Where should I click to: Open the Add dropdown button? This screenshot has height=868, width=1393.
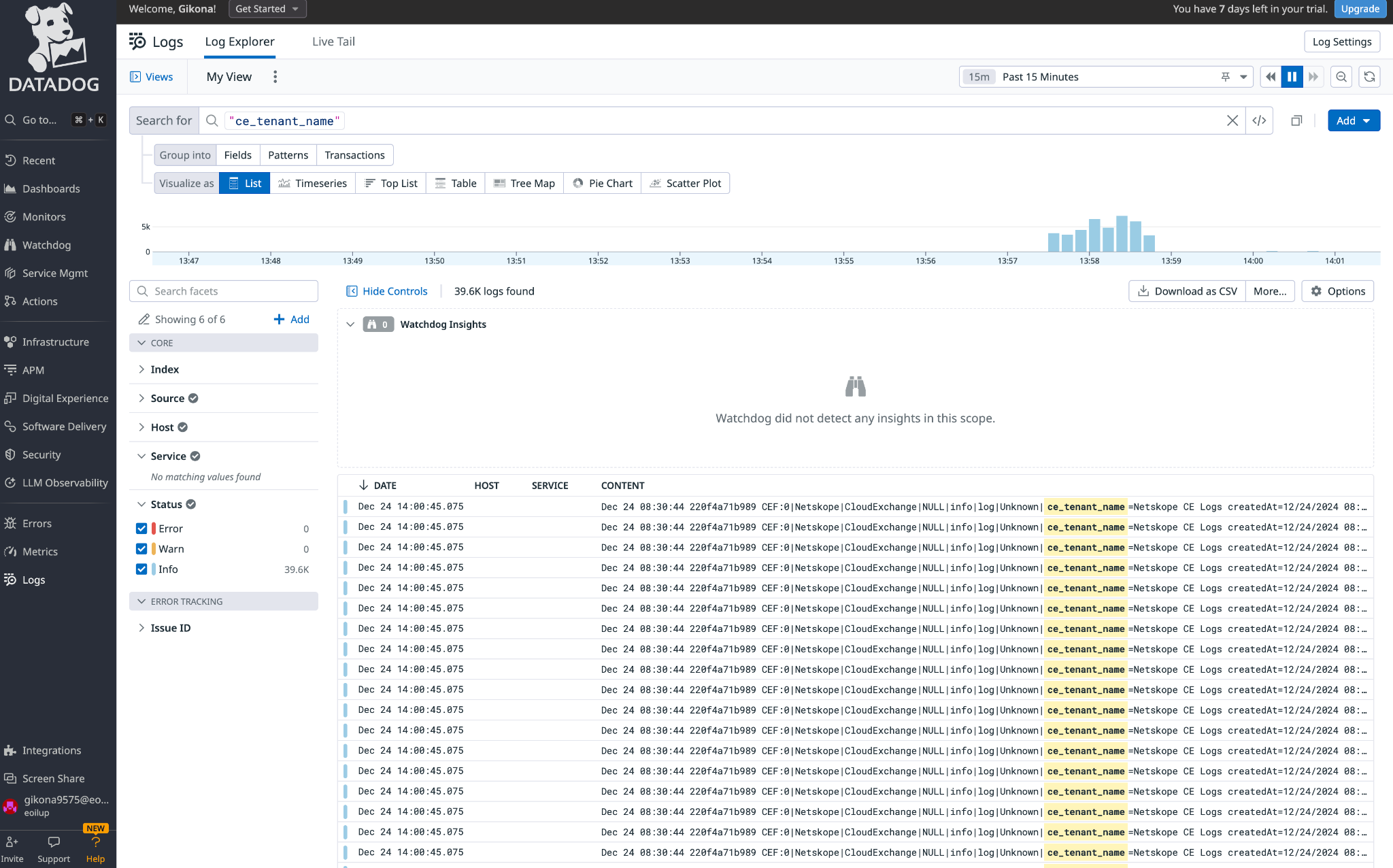pos(1354,120)
